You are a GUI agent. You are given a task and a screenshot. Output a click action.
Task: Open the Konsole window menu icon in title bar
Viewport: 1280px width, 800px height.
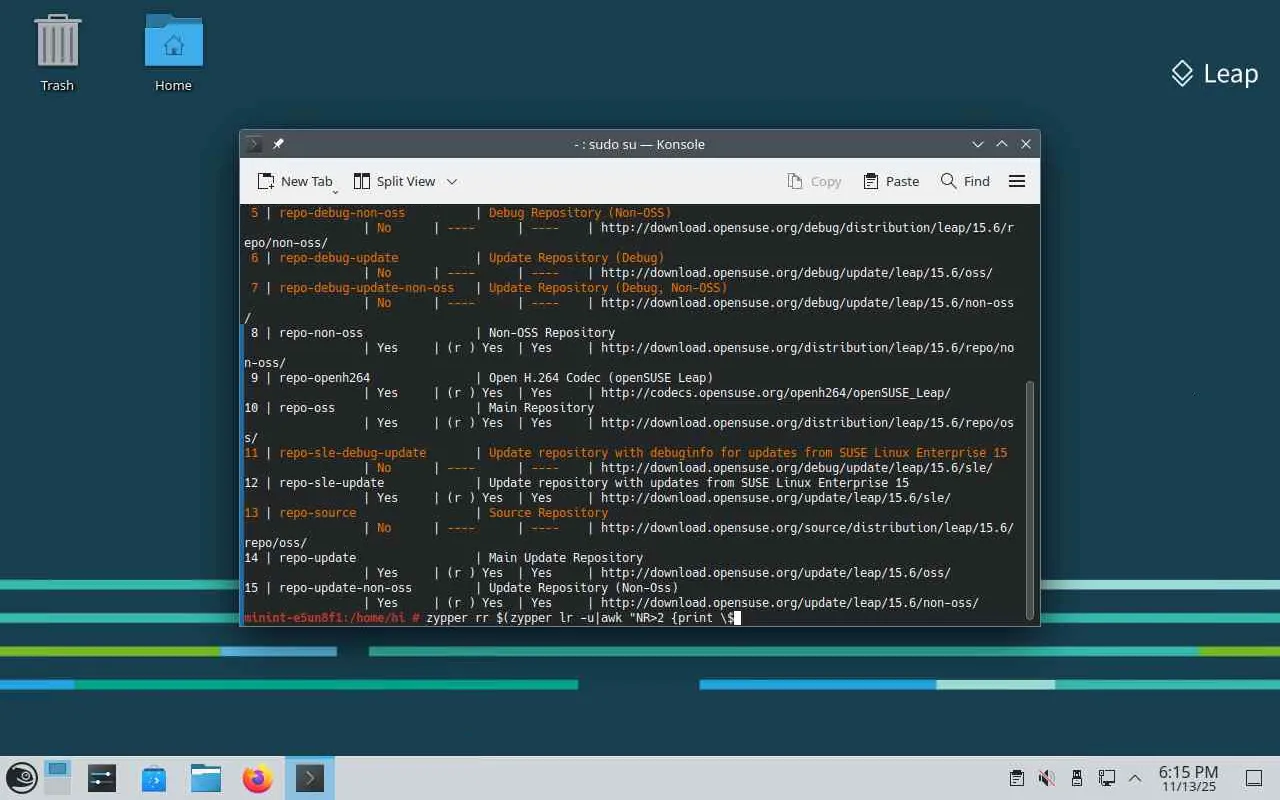coord(255,144)
